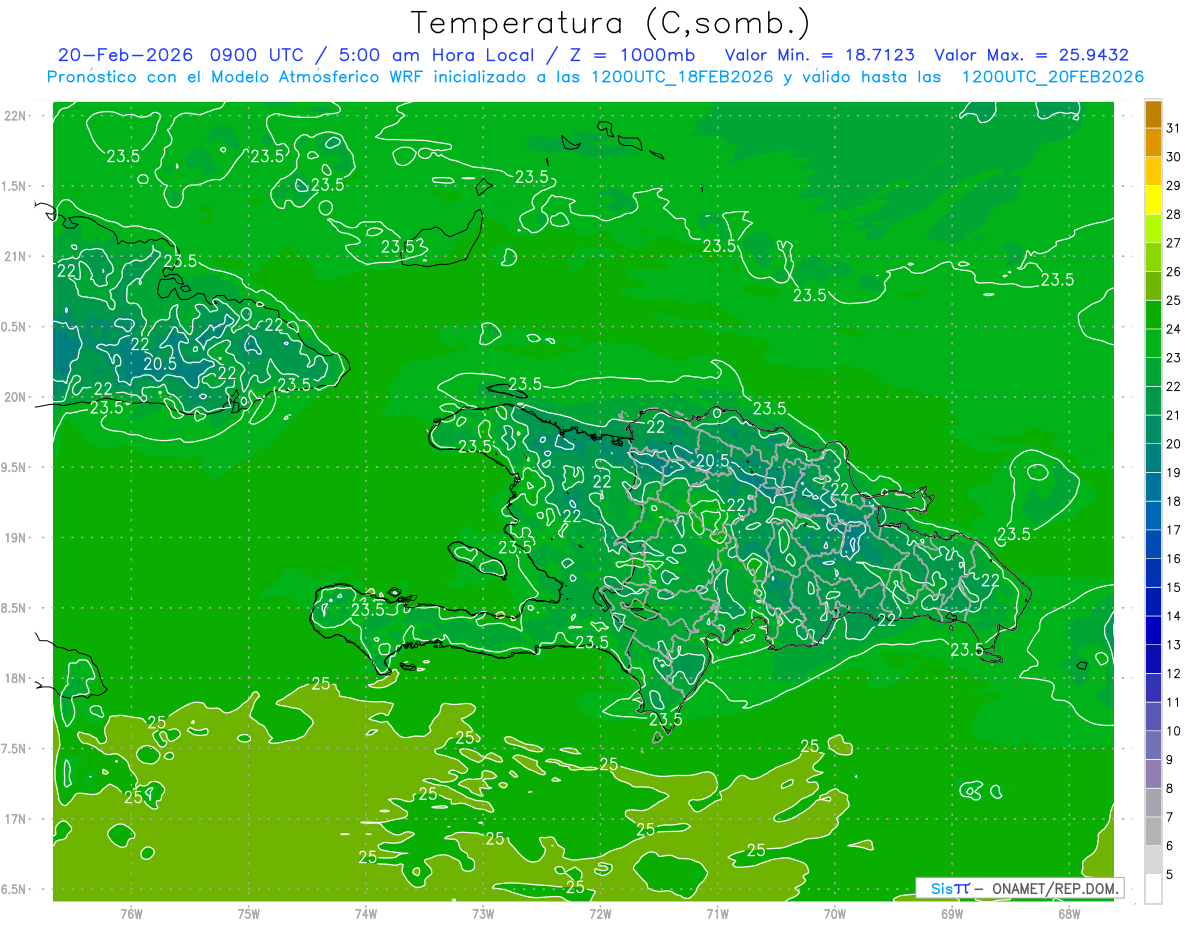Image resolution: width=1200 pixels, height=927 pixels.
Task: Click the '68W' longitude axis label
Action: point(1069,913)
